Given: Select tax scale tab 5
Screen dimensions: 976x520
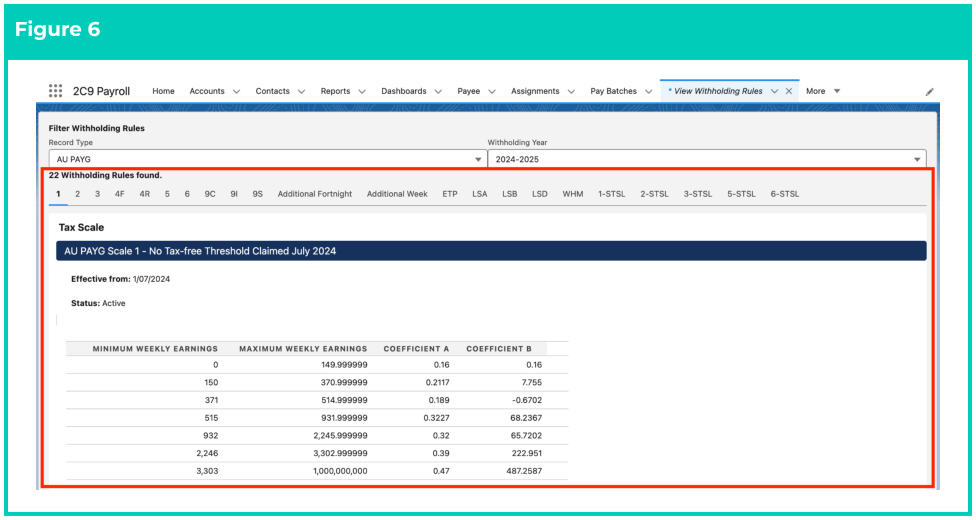Looking at the screenshot, I should click(167, 194).
